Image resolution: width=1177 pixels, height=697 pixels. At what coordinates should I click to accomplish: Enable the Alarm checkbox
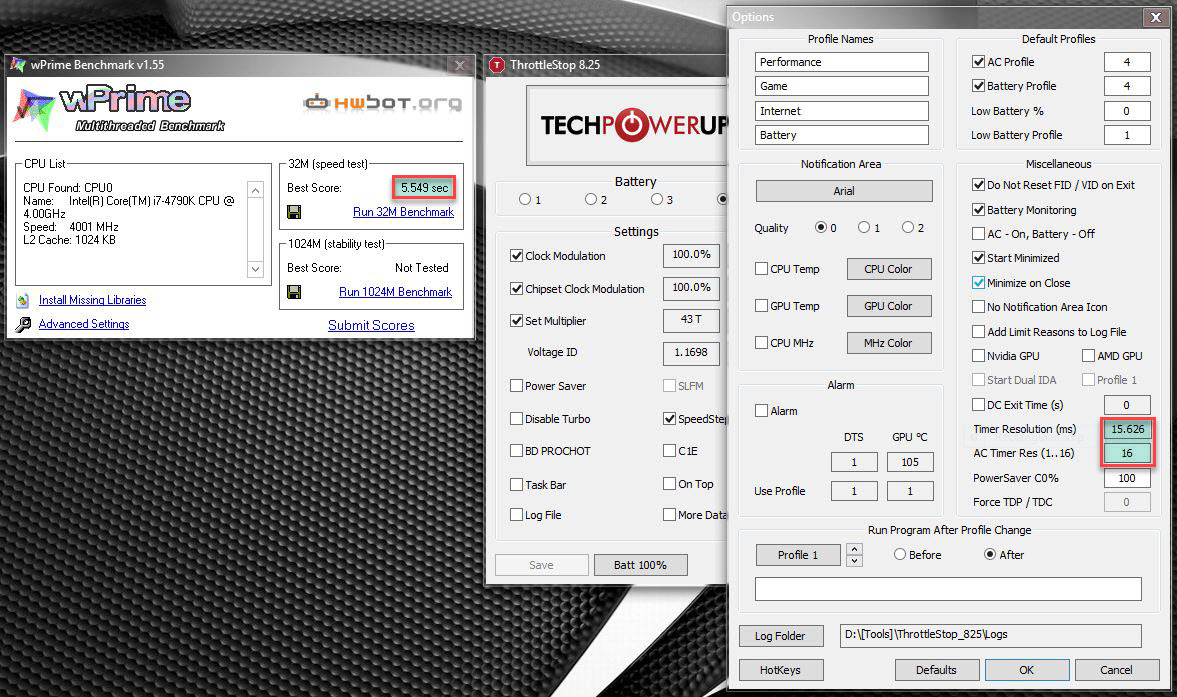[x=761, y=410]
